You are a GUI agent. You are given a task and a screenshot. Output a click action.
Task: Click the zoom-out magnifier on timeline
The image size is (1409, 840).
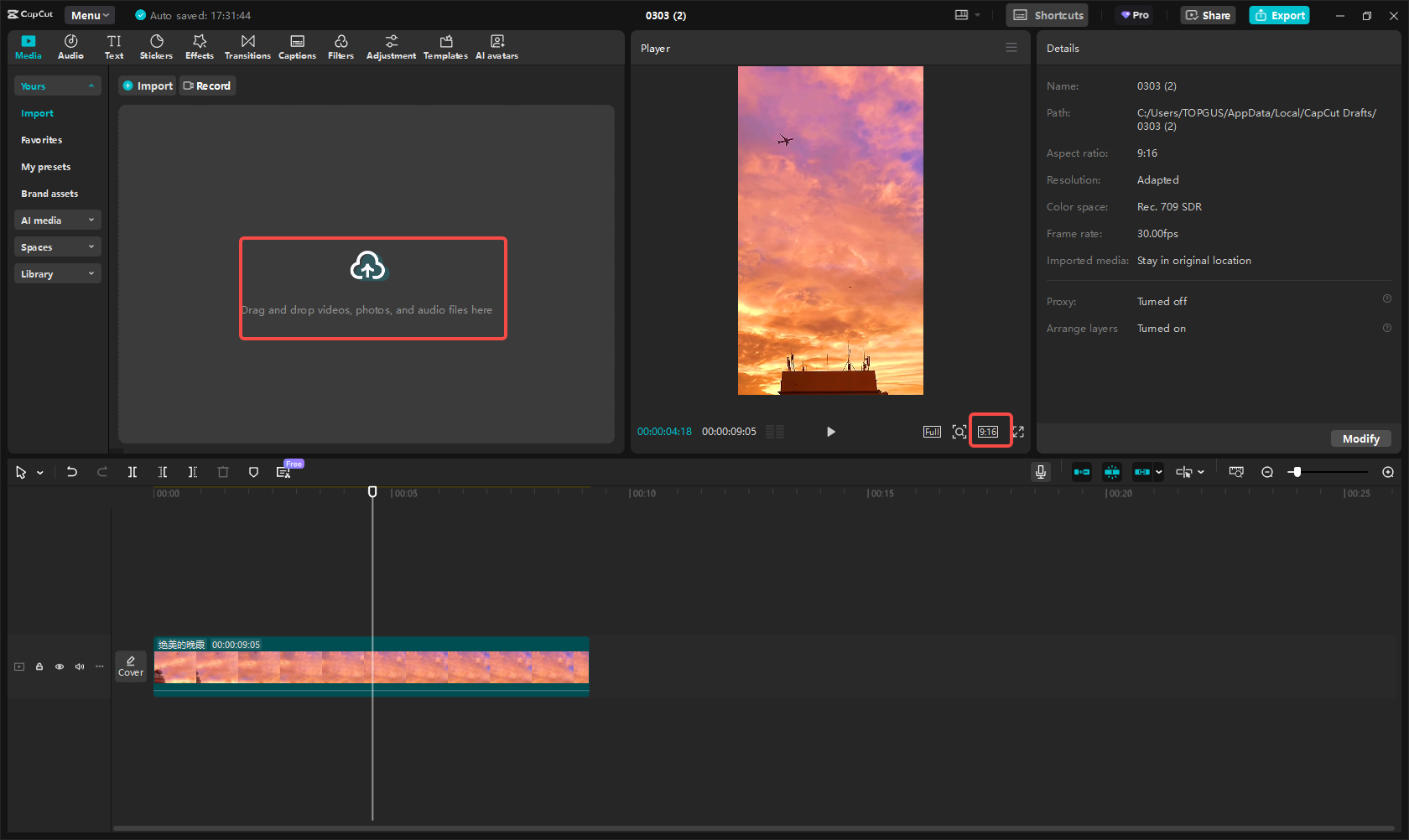(x=1267, y=472)
